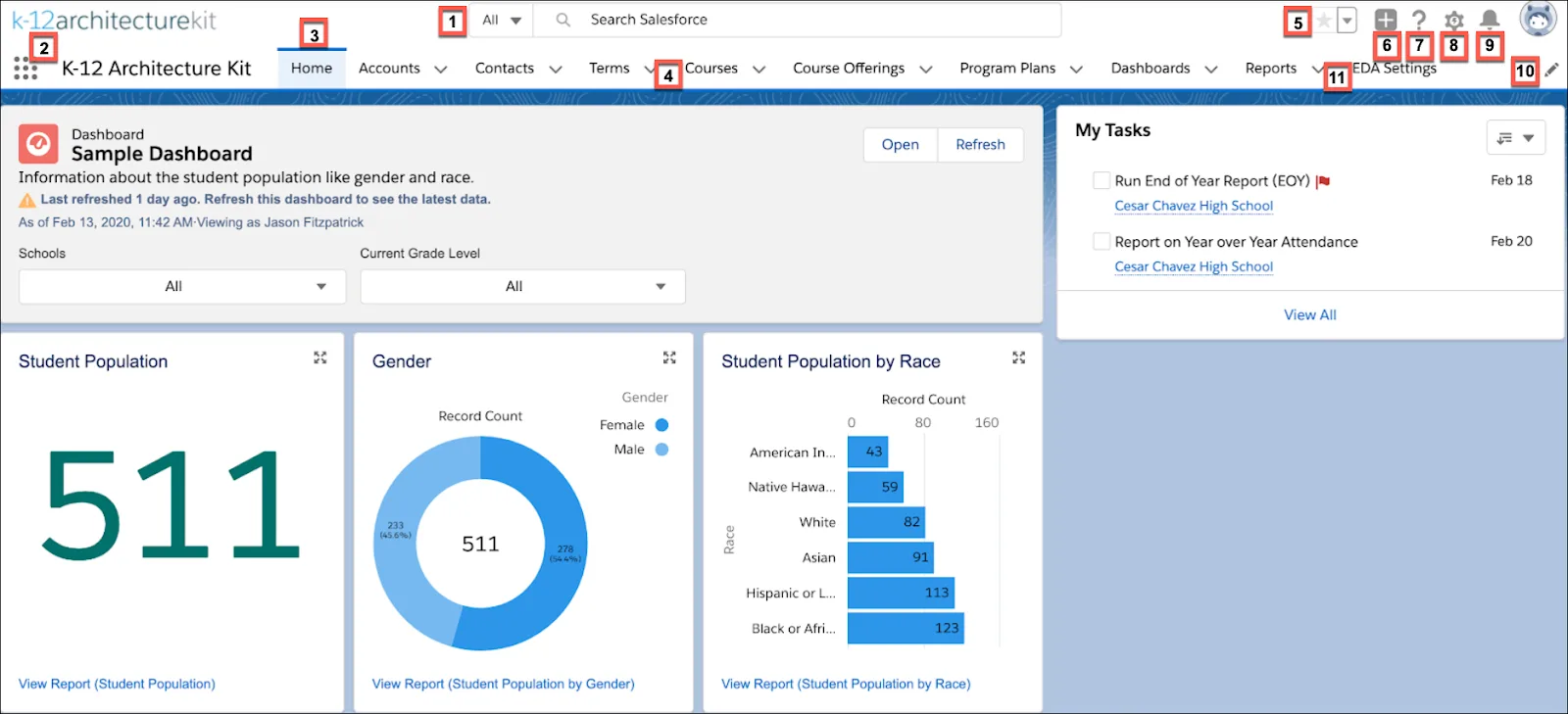Check the Report on Year over Year Attendance task
This screenshot has width=1568, height=714.
[1102, 241]
